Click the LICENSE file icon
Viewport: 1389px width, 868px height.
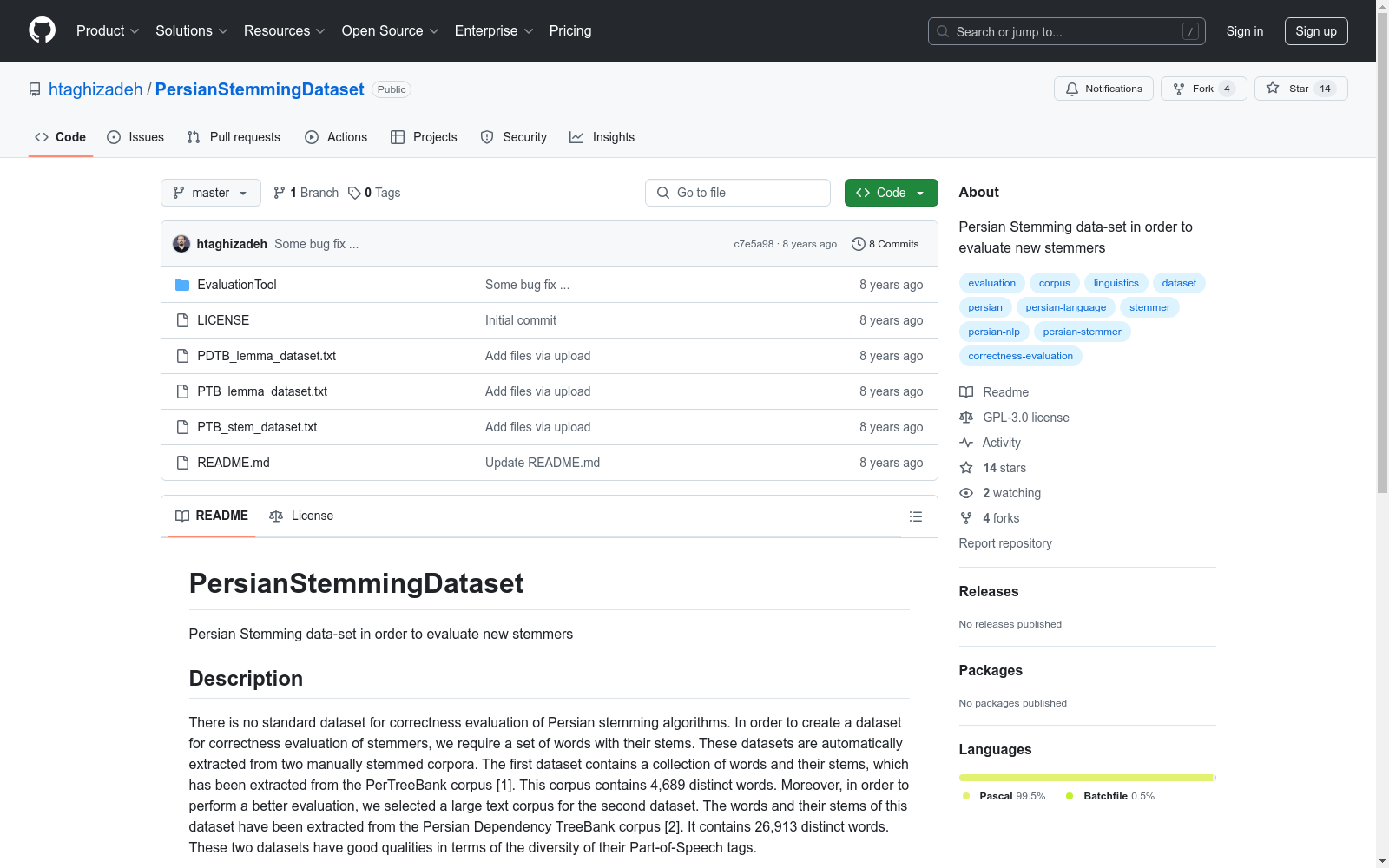click(182, 320)
